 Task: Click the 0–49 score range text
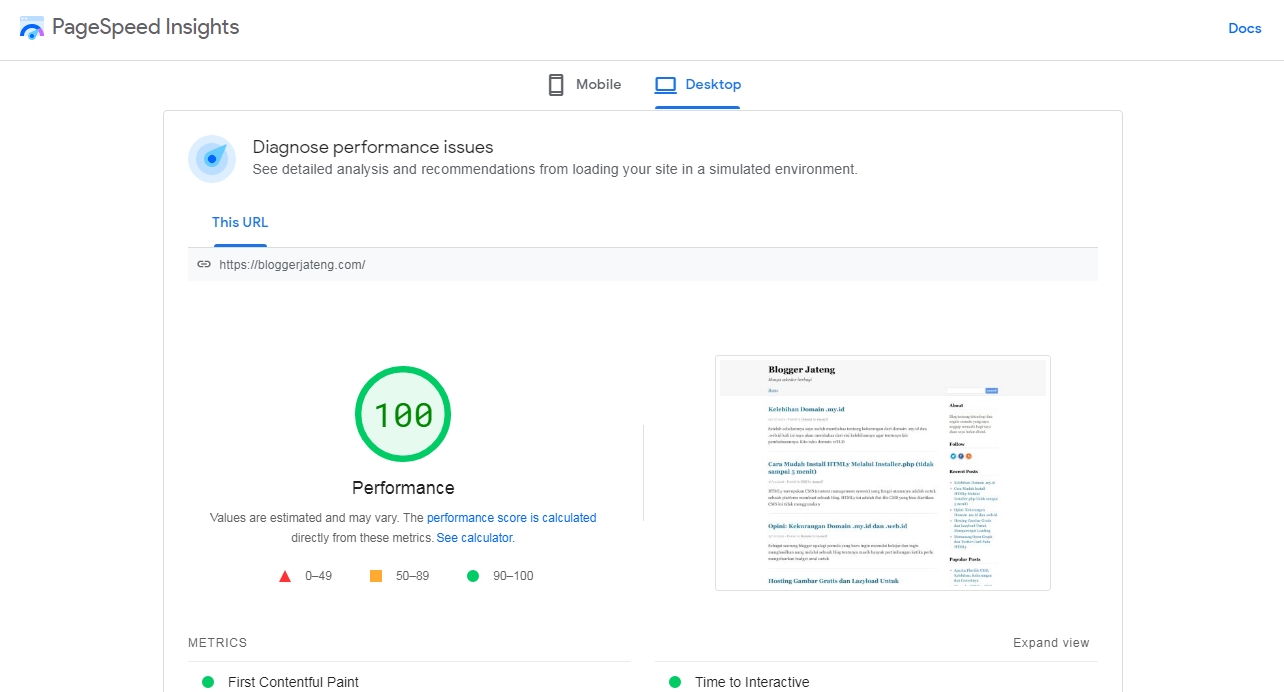pos(318,576)
